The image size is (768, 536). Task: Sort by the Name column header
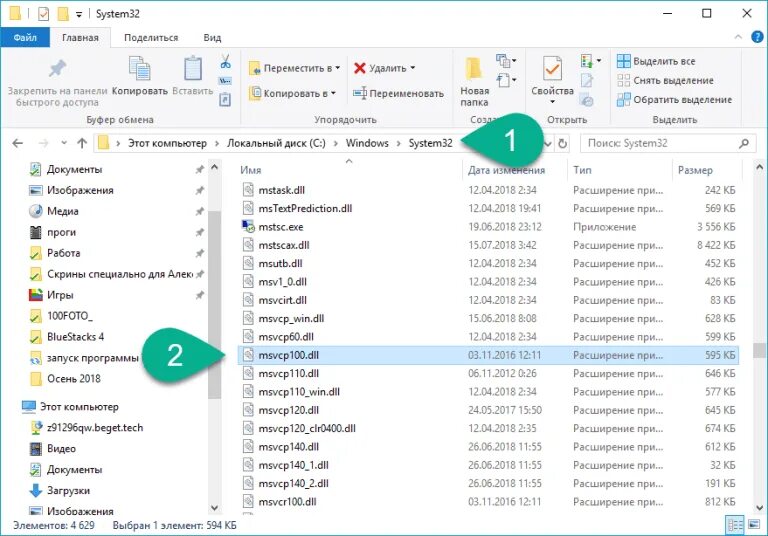click(250, 170)
